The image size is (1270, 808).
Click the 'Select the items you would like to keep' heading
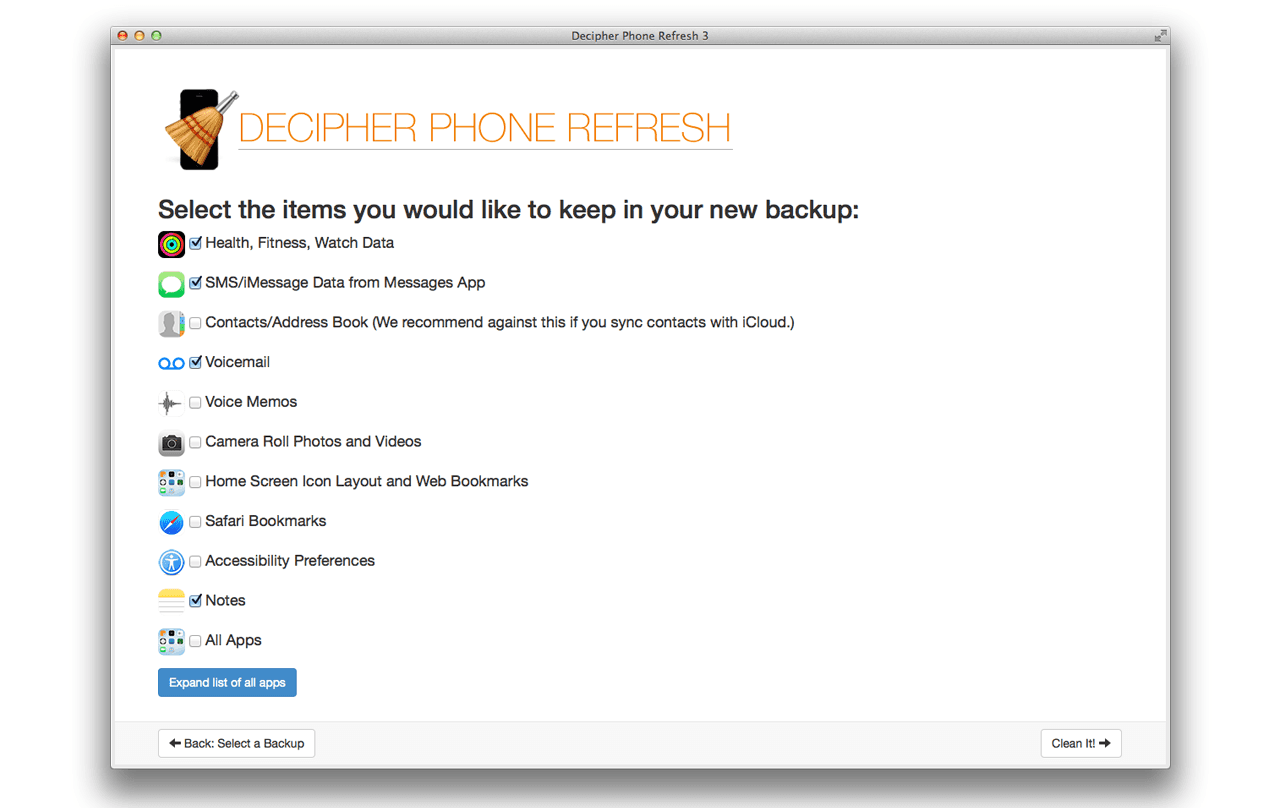click(x=508, y=210)
